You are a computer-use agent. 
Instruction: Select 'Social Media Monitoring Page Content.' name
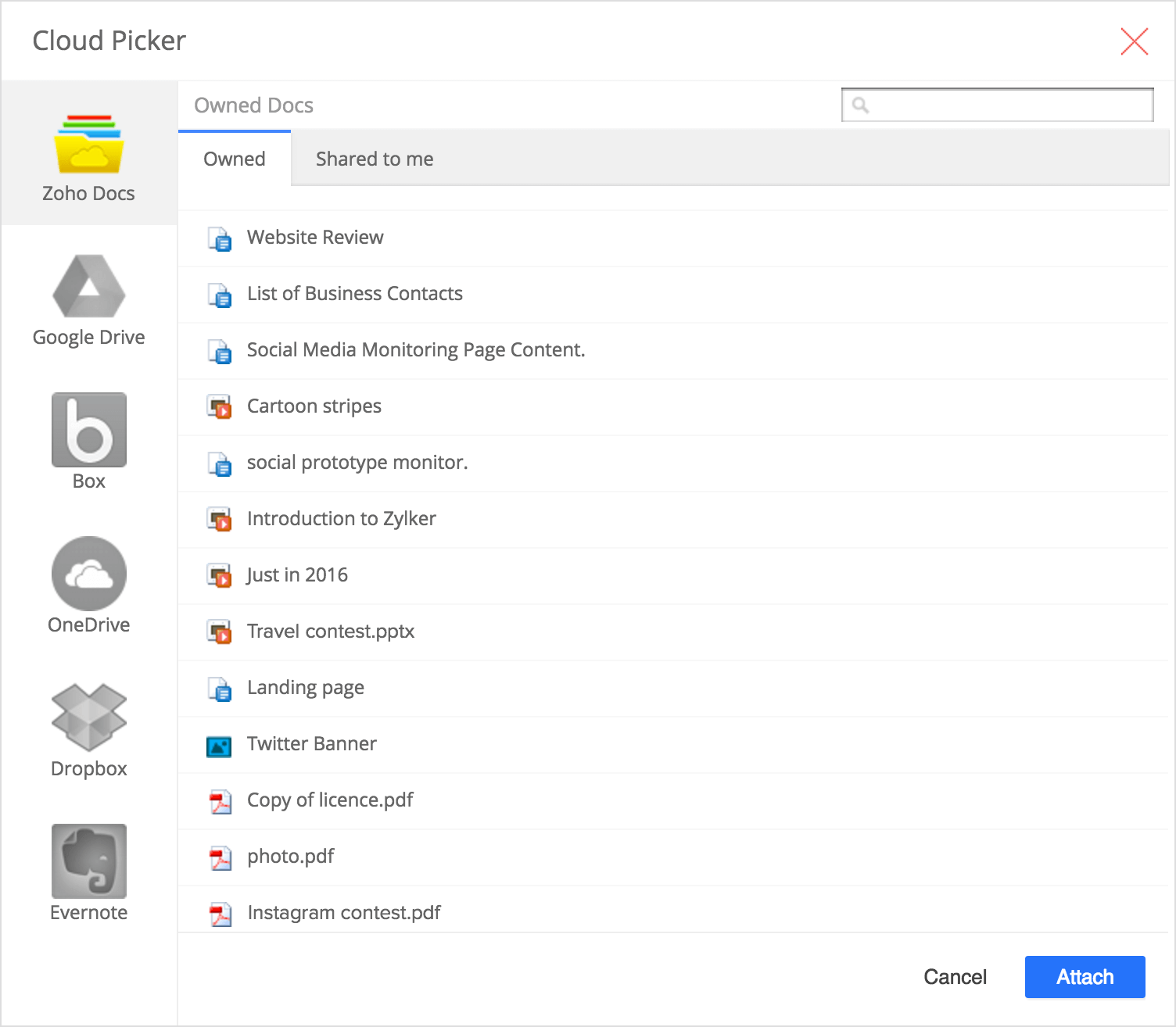pyautogui.click(x=416, y=349)
